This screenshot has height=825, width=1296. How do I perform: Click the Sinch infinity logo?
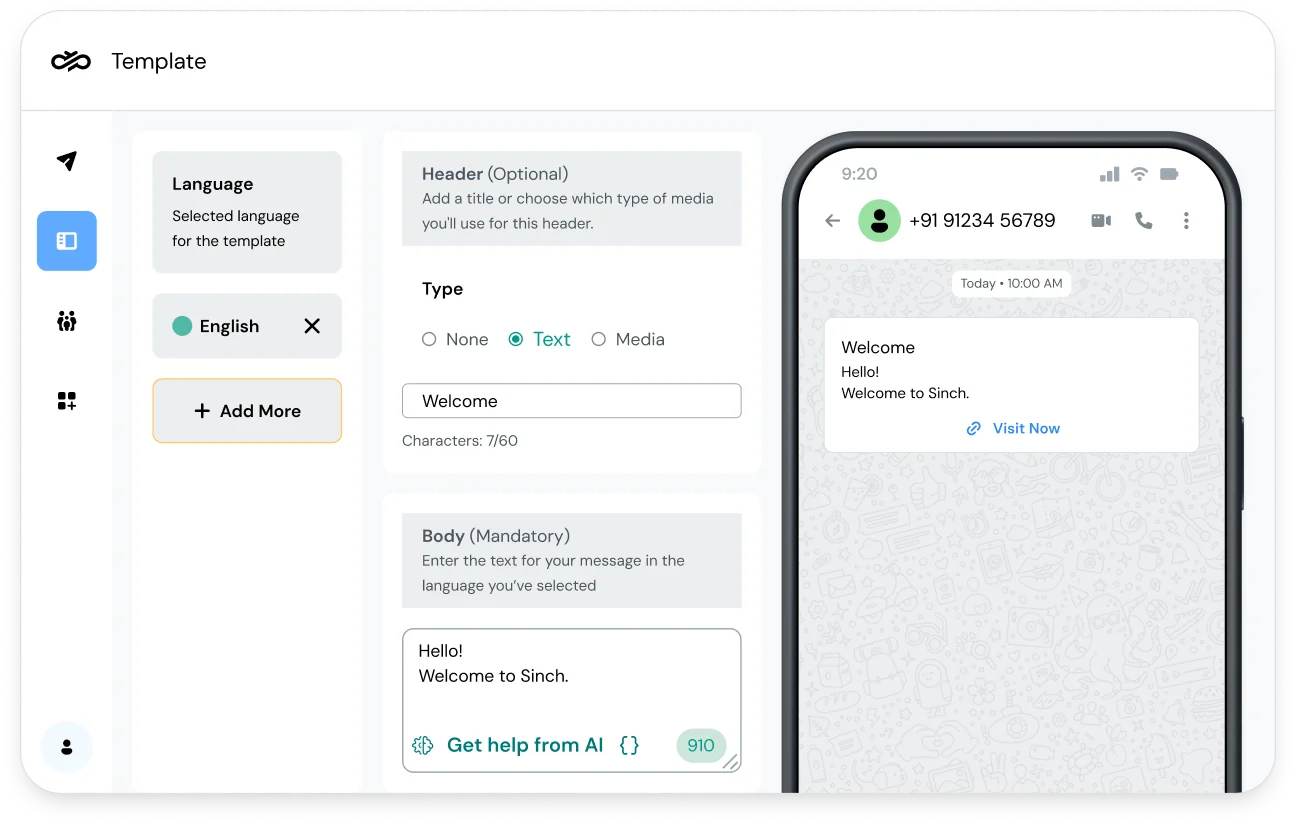click(x=71, y=61)
